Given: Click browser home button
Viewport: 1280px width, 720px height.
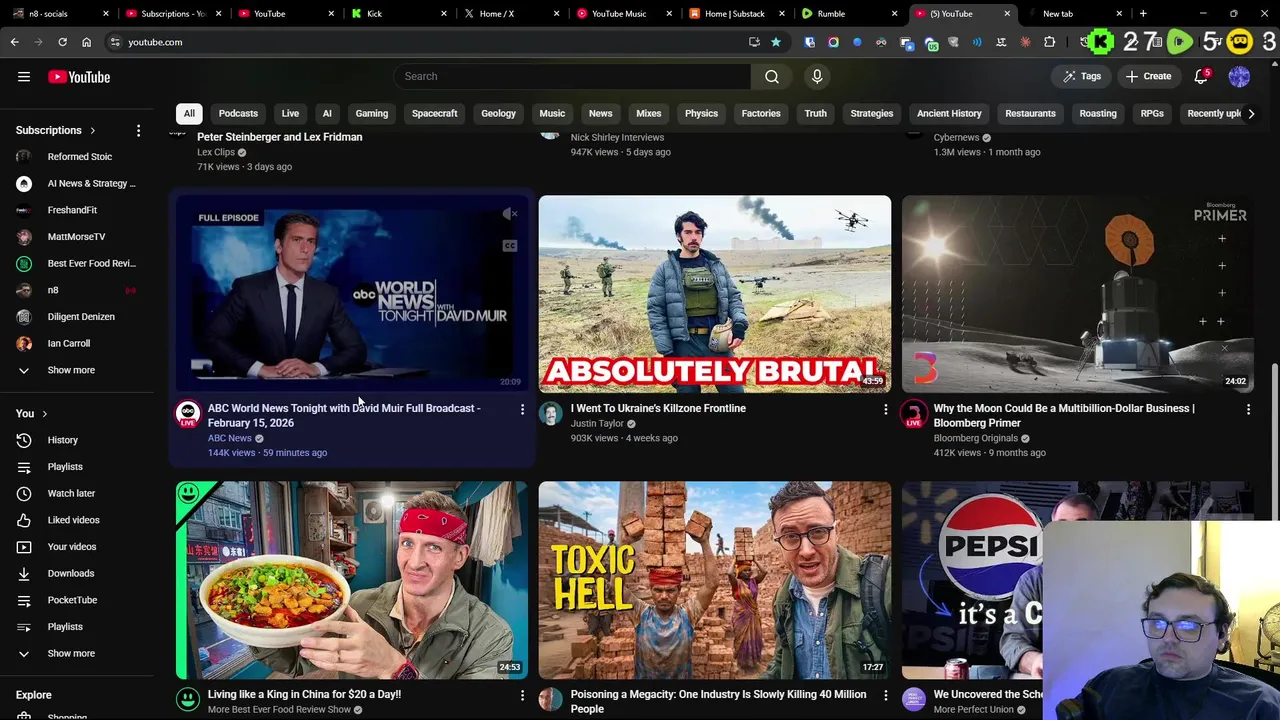Looking at the screenshot, I should point(86,42).
